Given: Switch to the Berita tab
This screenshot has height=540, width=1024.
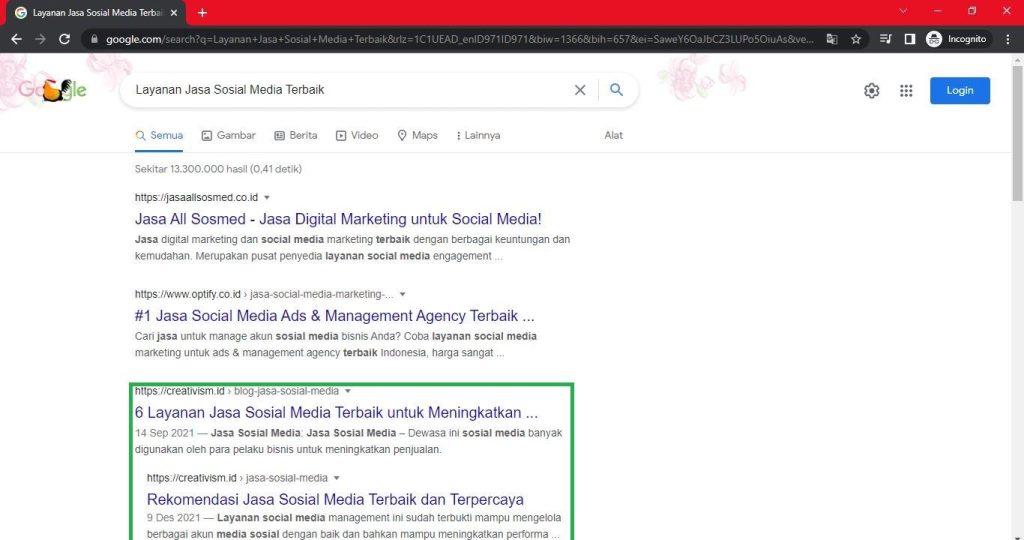Looking at the screenshot, I should (295, 136).
